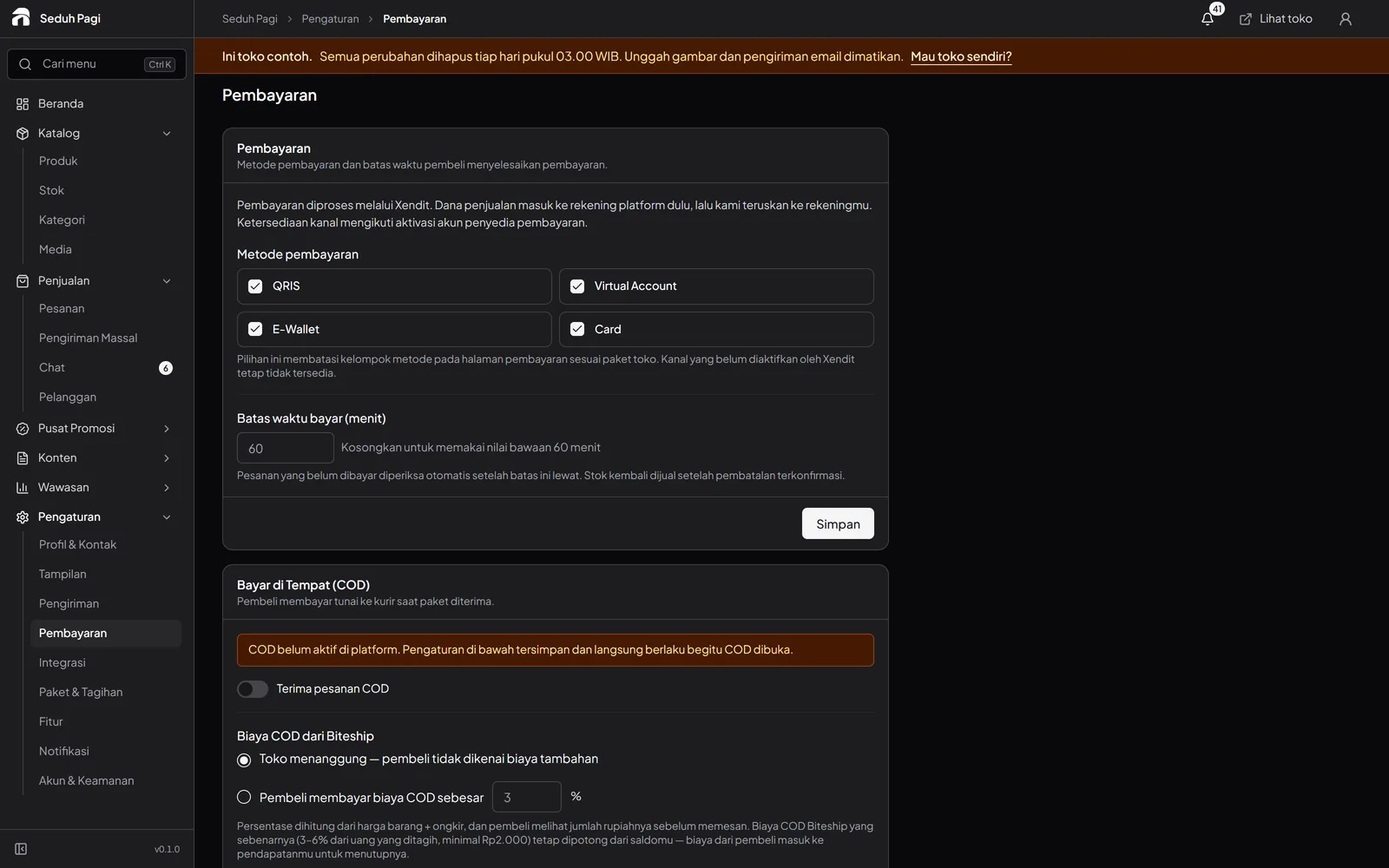The height and width of the screenshot is (868, 1389).
Task: Follow the Mau toko sendiri? link
Action: point(961,56)
